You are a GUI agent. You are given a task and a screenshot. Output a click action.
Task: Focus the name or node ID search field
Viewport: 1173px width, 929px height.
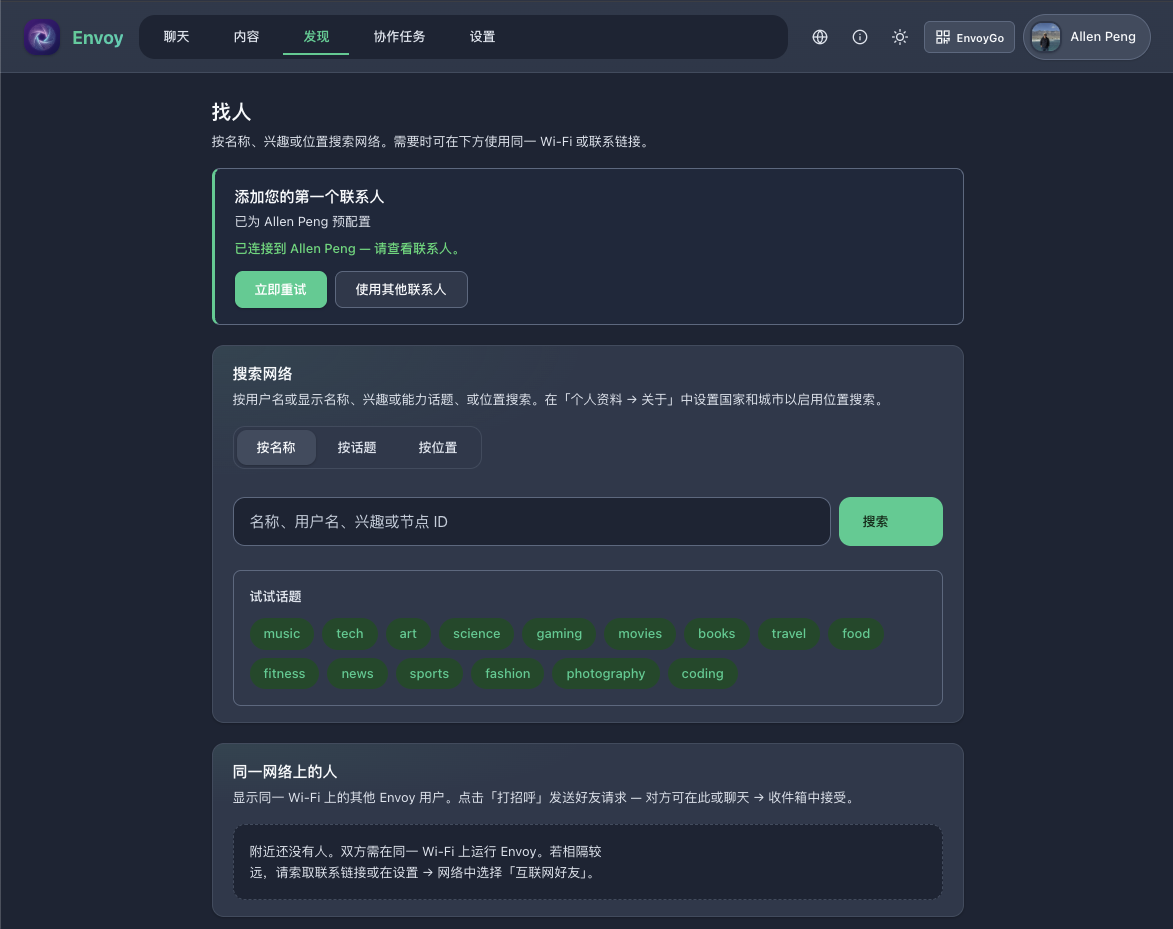click(x=532, y=521)
